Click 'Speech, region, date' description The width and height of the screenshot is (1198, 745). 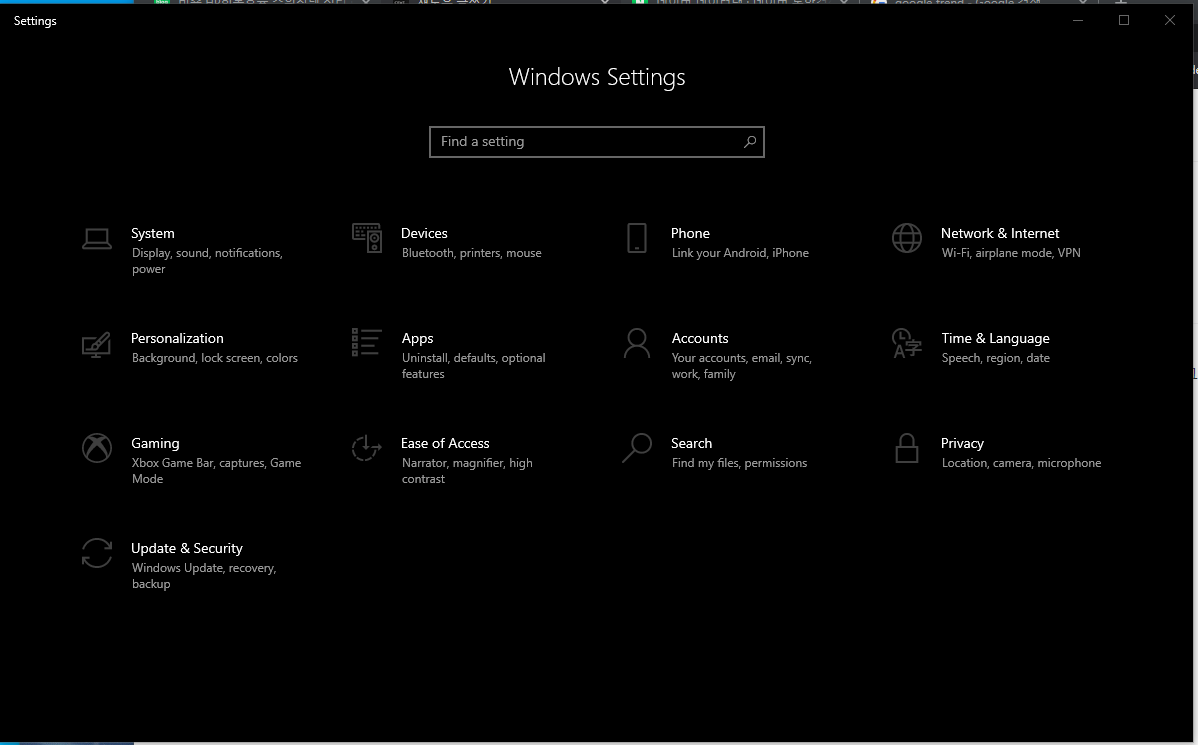(x=996, y=358)
